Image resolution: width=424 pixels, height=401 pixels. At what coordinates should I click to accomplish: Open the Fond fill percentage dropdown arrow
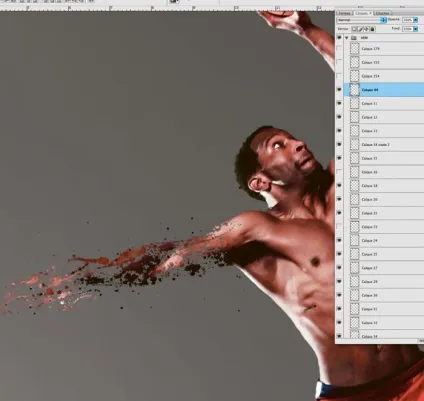click(x=415, y=29)
